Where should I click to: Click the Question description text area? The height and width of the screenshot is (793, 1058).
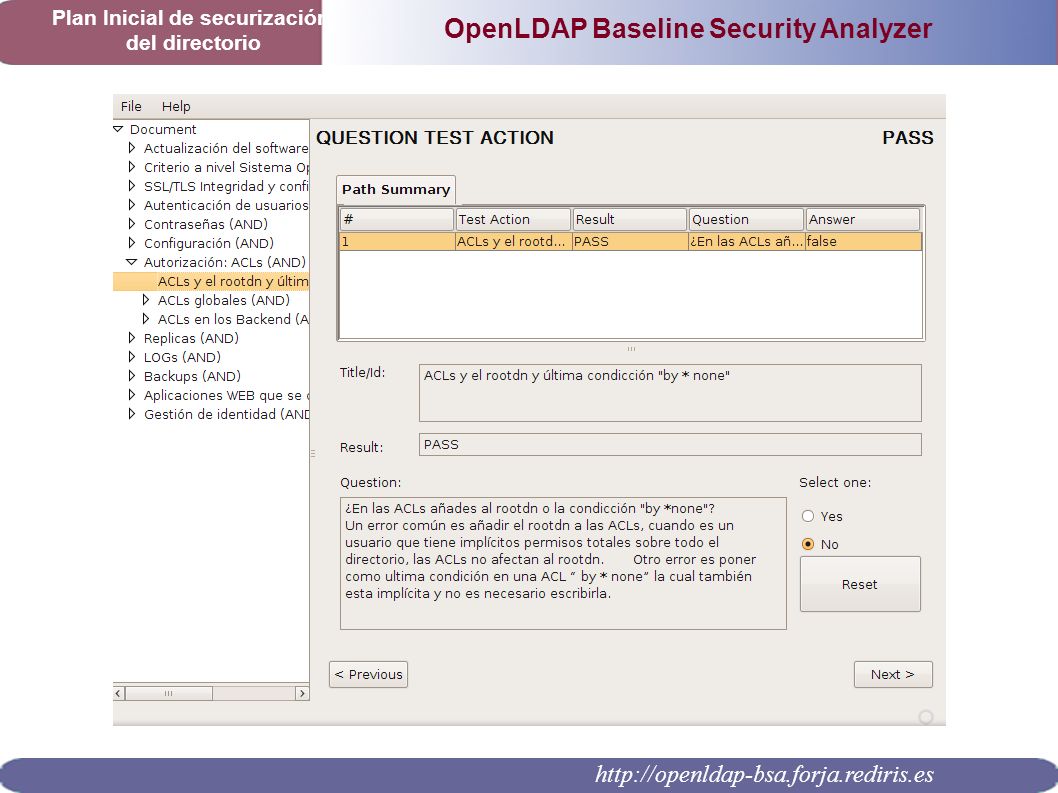563,564
